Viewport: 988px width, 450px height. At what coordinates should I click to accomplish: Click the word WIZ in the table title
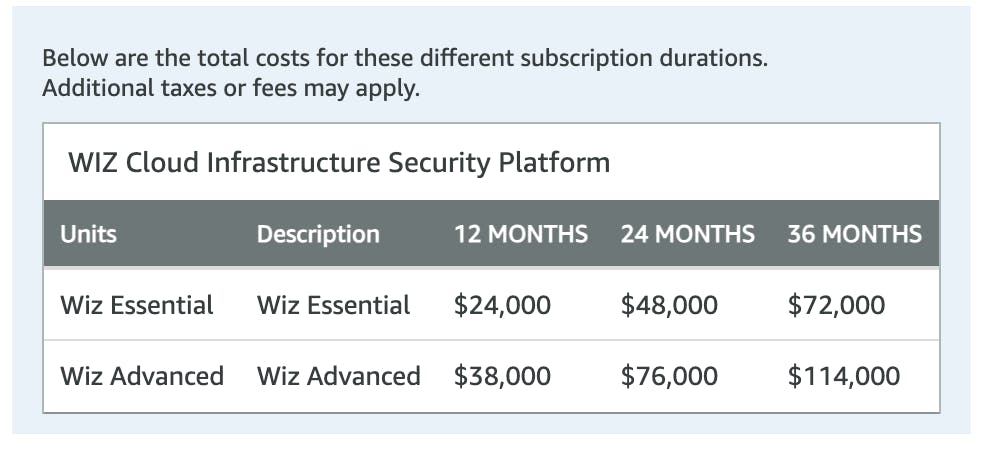[93, 162]
